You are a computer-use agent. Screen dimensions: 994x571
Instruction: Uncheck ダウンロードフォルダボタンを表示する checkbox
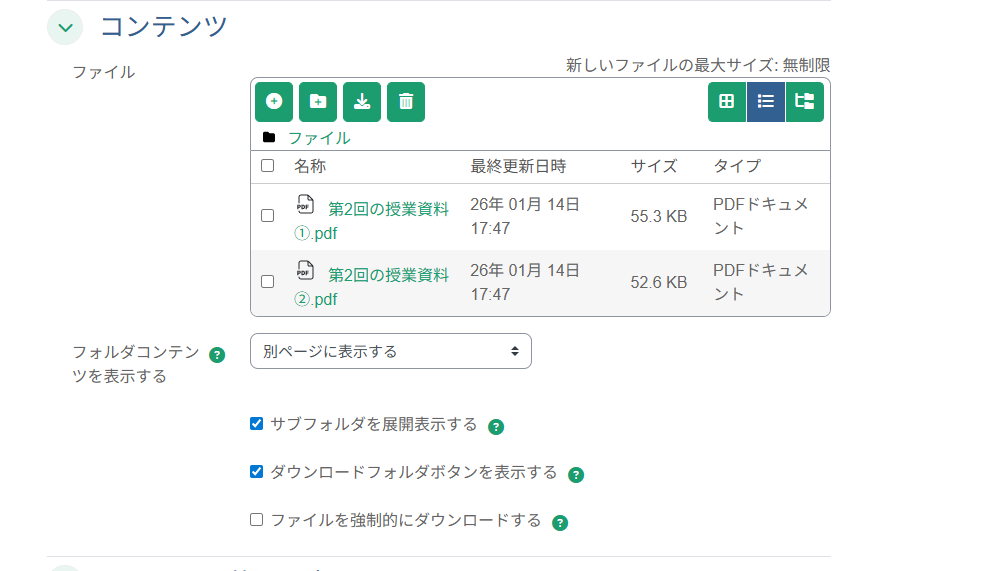click(x=257, y=472)
